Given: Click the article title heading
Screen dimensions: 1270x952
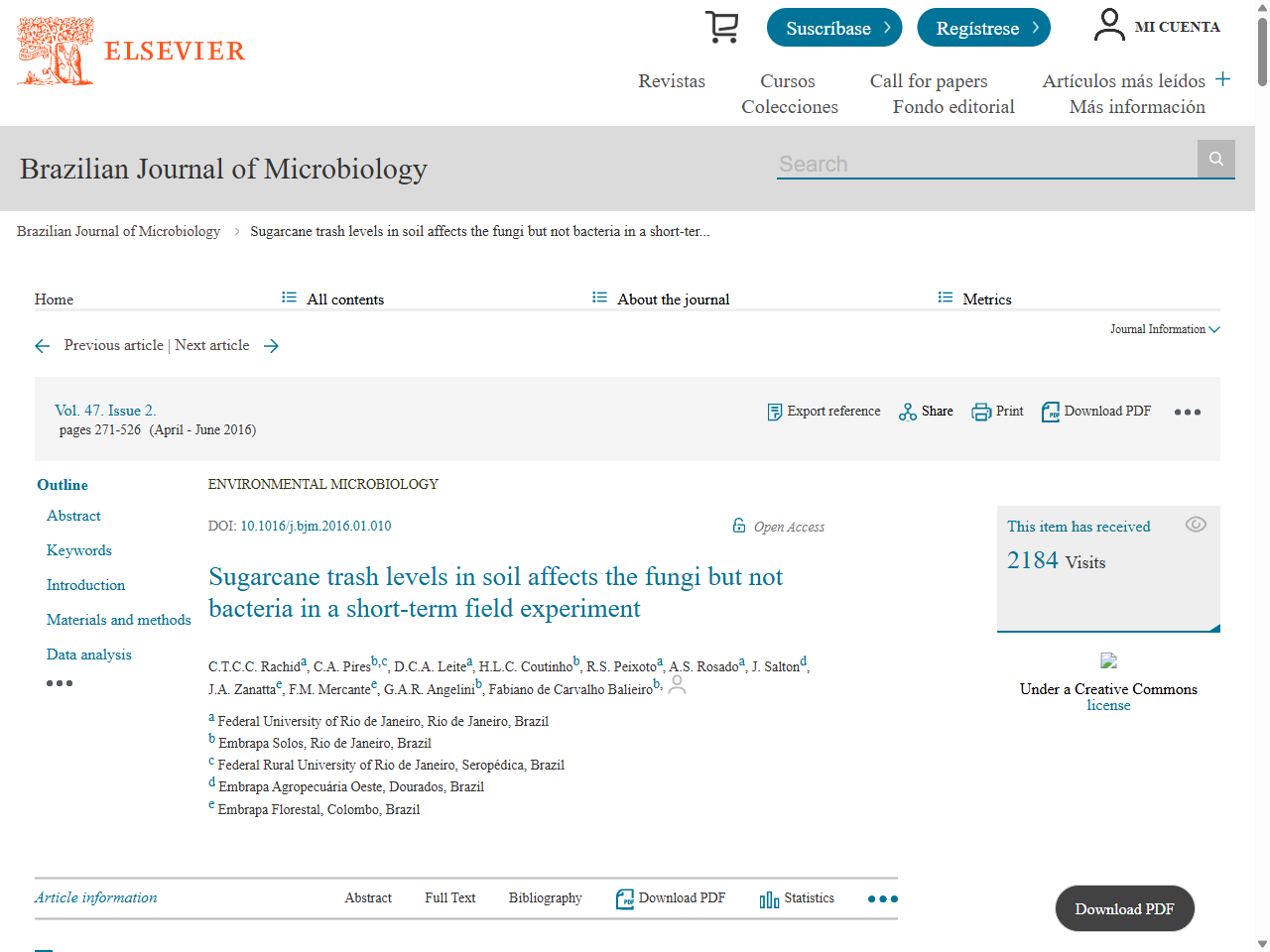Looking at the screenshot, I should click(496, 592).
